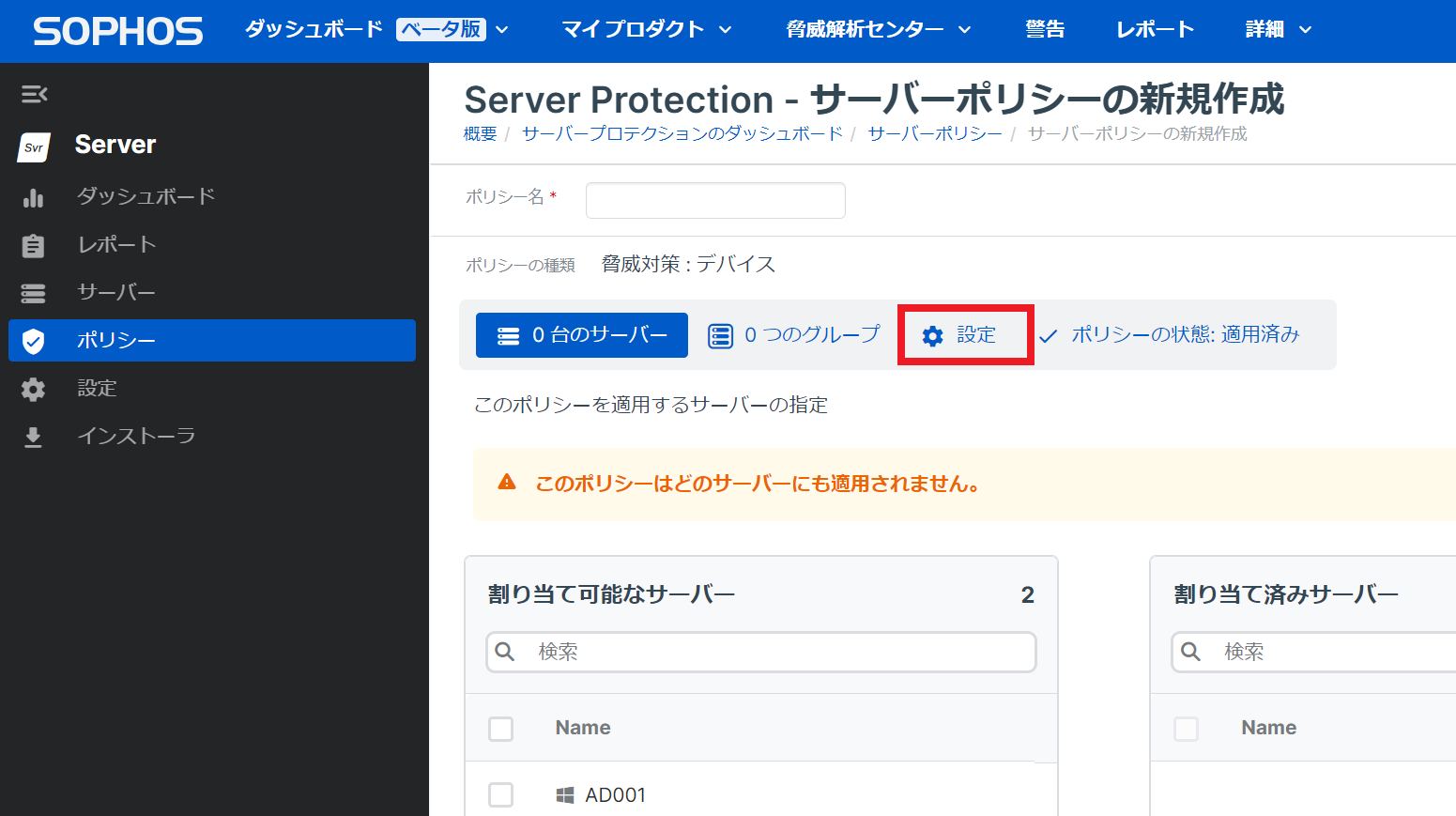Follow the サーバーポリシー breadcrumb link

[935, 134]
